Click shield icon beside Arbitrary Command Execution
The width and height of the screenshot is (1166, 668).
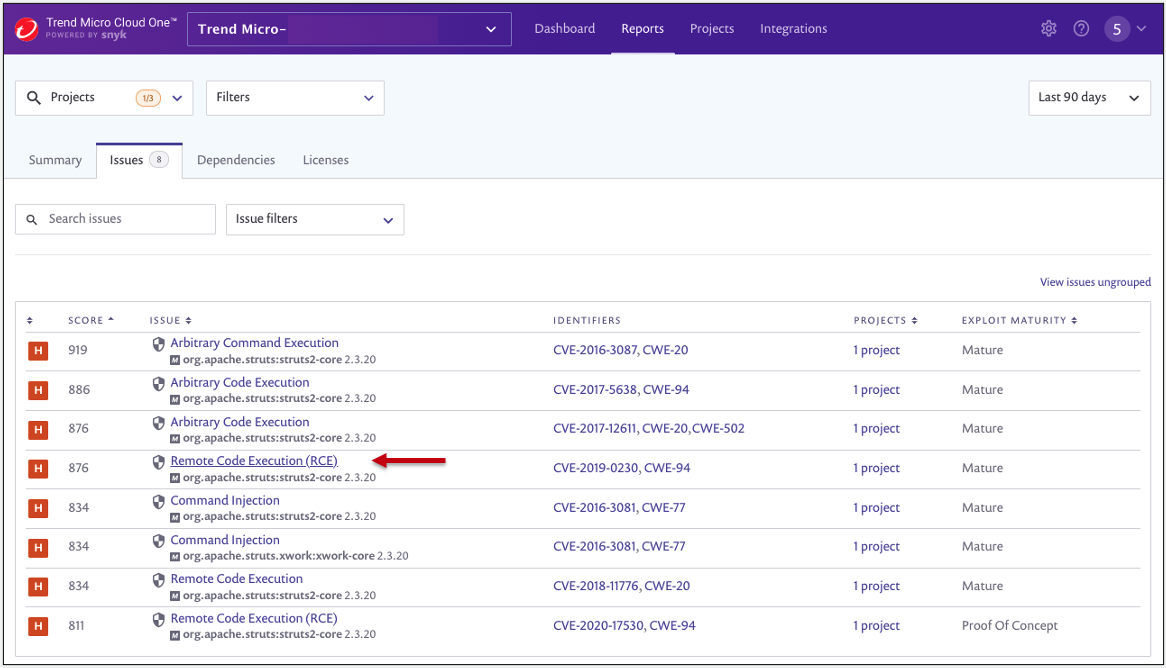point(158,344)
